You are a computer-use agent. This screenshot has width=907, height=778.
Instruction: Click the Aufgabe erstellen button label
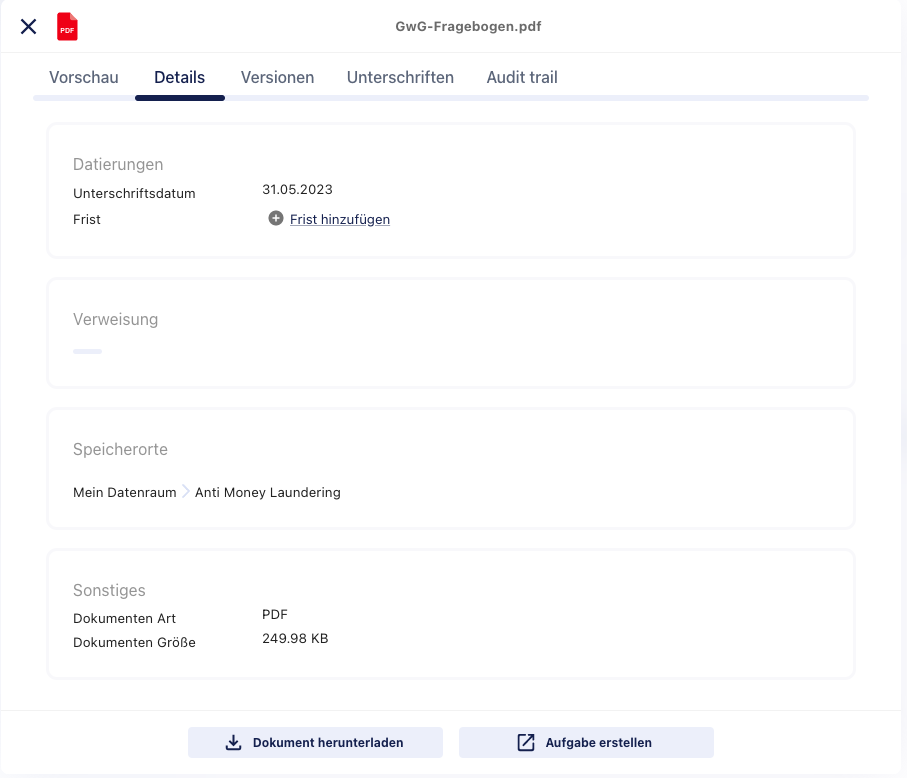click(598, 743)
